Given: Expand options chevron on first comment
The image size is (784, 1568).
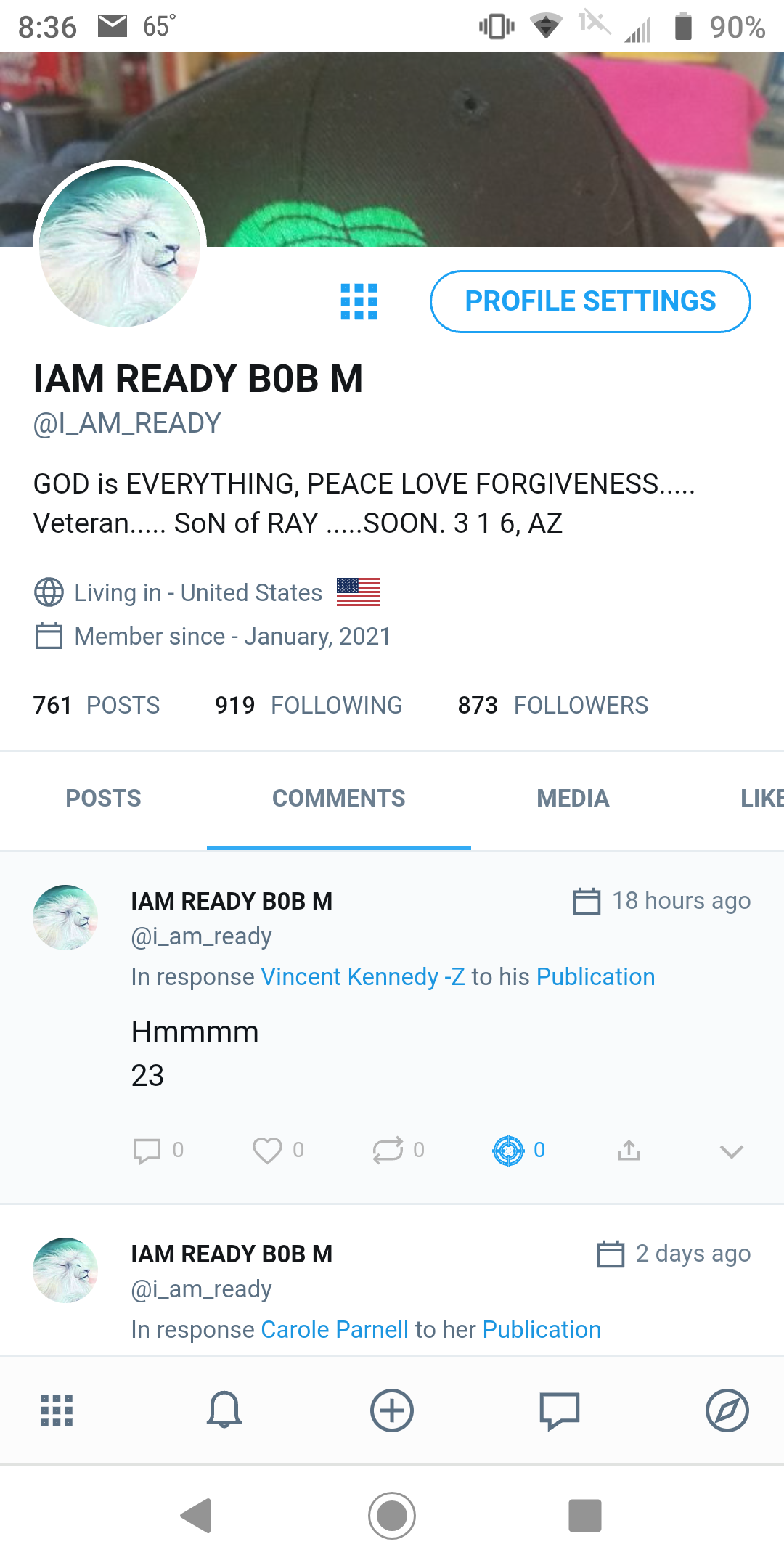Looking at the screenshot, I should point(732,1151).
